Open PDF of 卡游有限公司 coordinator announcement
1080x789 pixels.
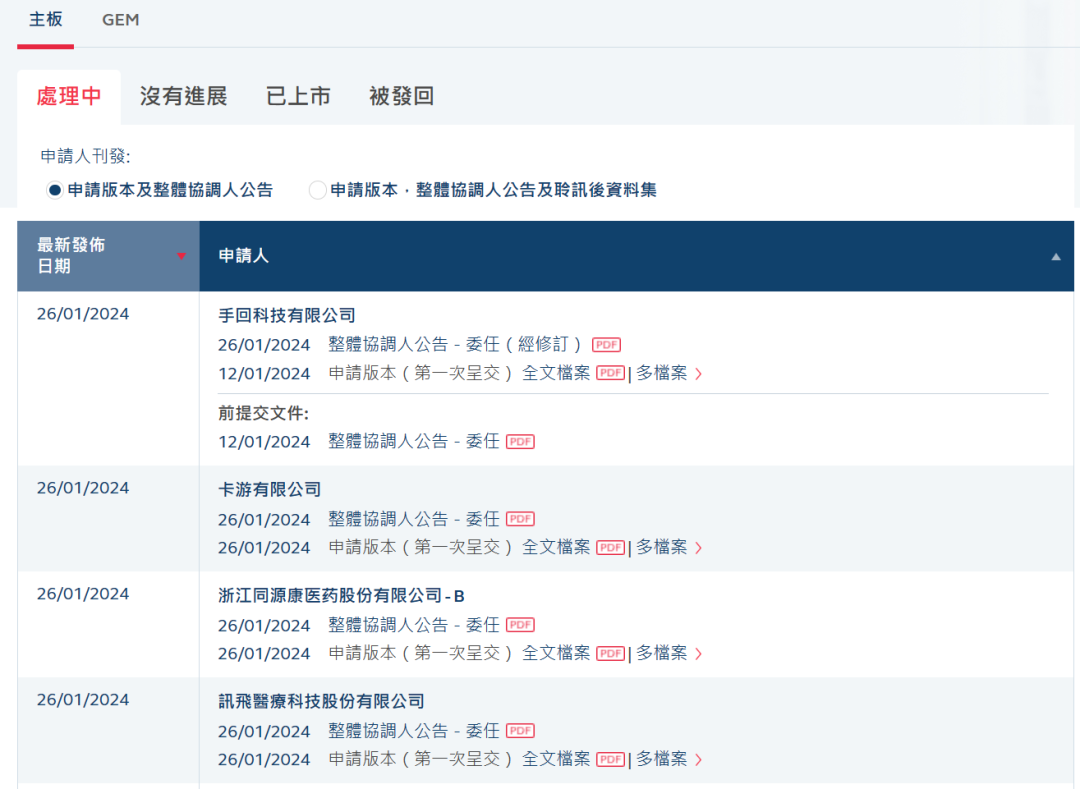click(x=520, y=519)
